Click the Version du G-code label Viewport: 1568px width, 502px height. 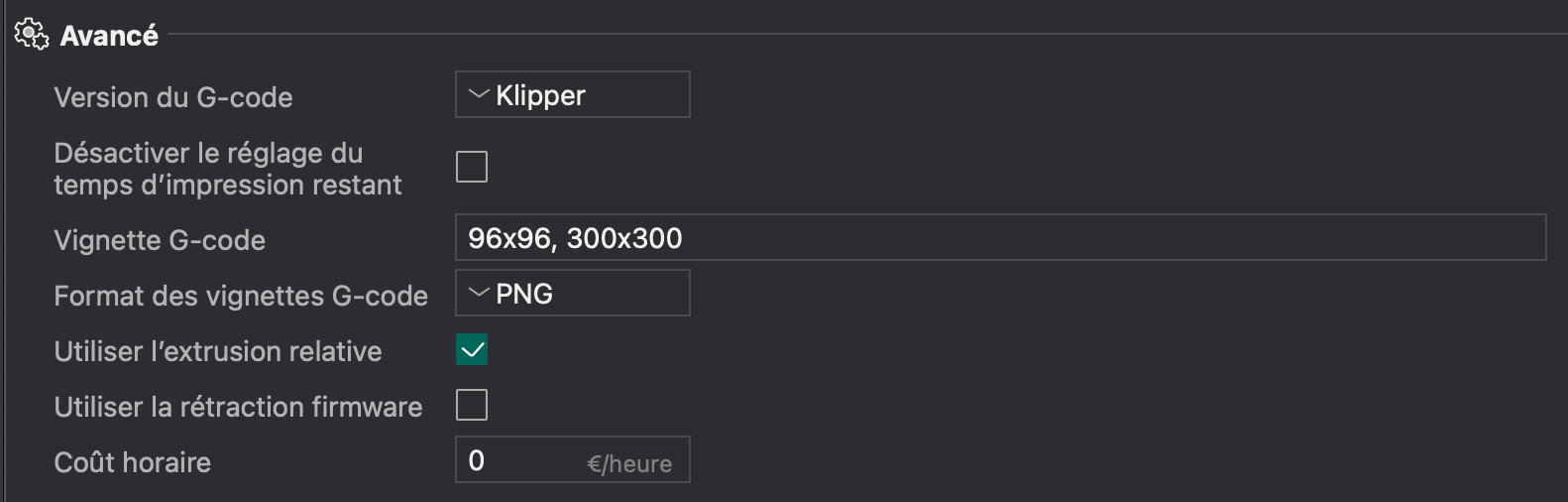tap(173, 97)
